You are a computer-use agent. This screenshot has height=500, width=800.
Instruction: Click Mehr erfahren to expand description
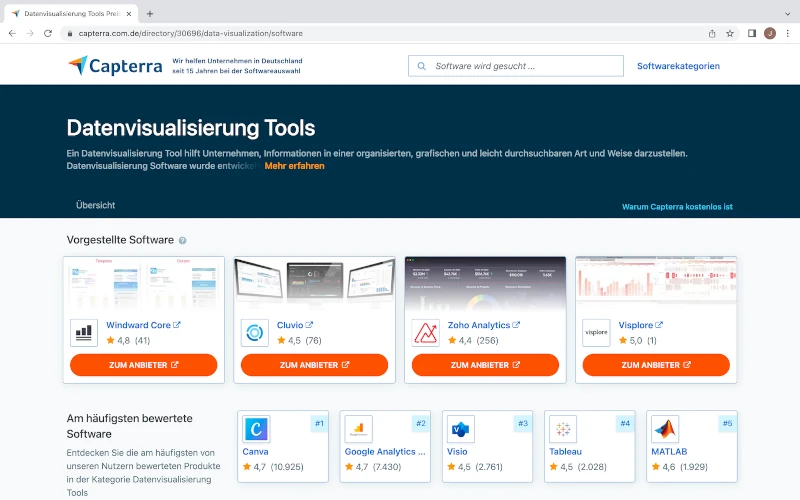294,166
